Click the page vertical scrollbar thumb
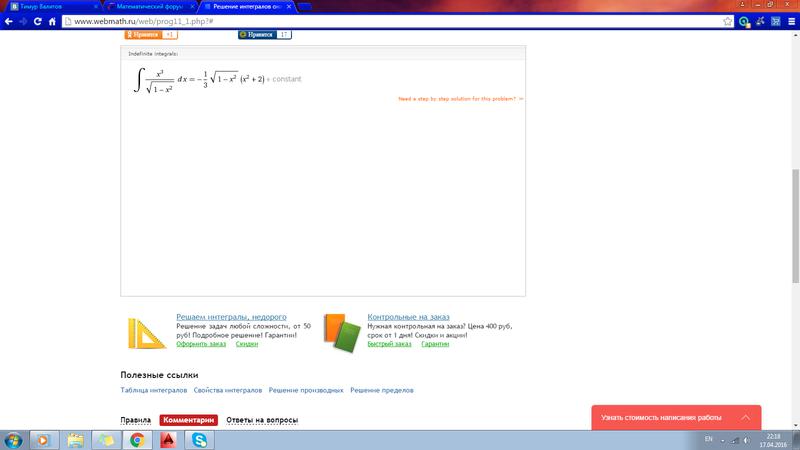The image size is (800, 450). click(795, 226)
